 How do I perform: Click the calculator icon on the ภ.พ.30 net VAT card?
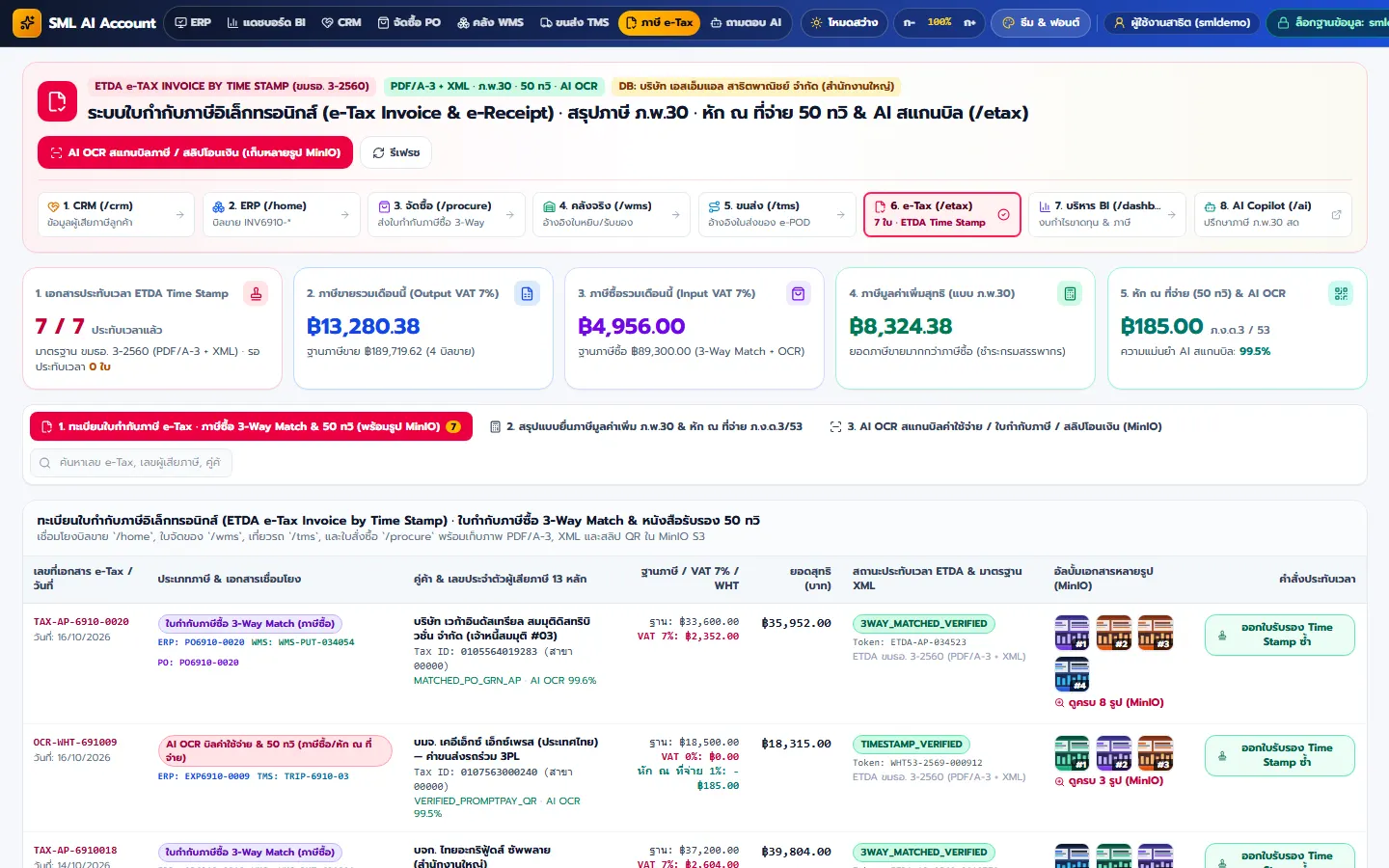tap(1069, 294)
